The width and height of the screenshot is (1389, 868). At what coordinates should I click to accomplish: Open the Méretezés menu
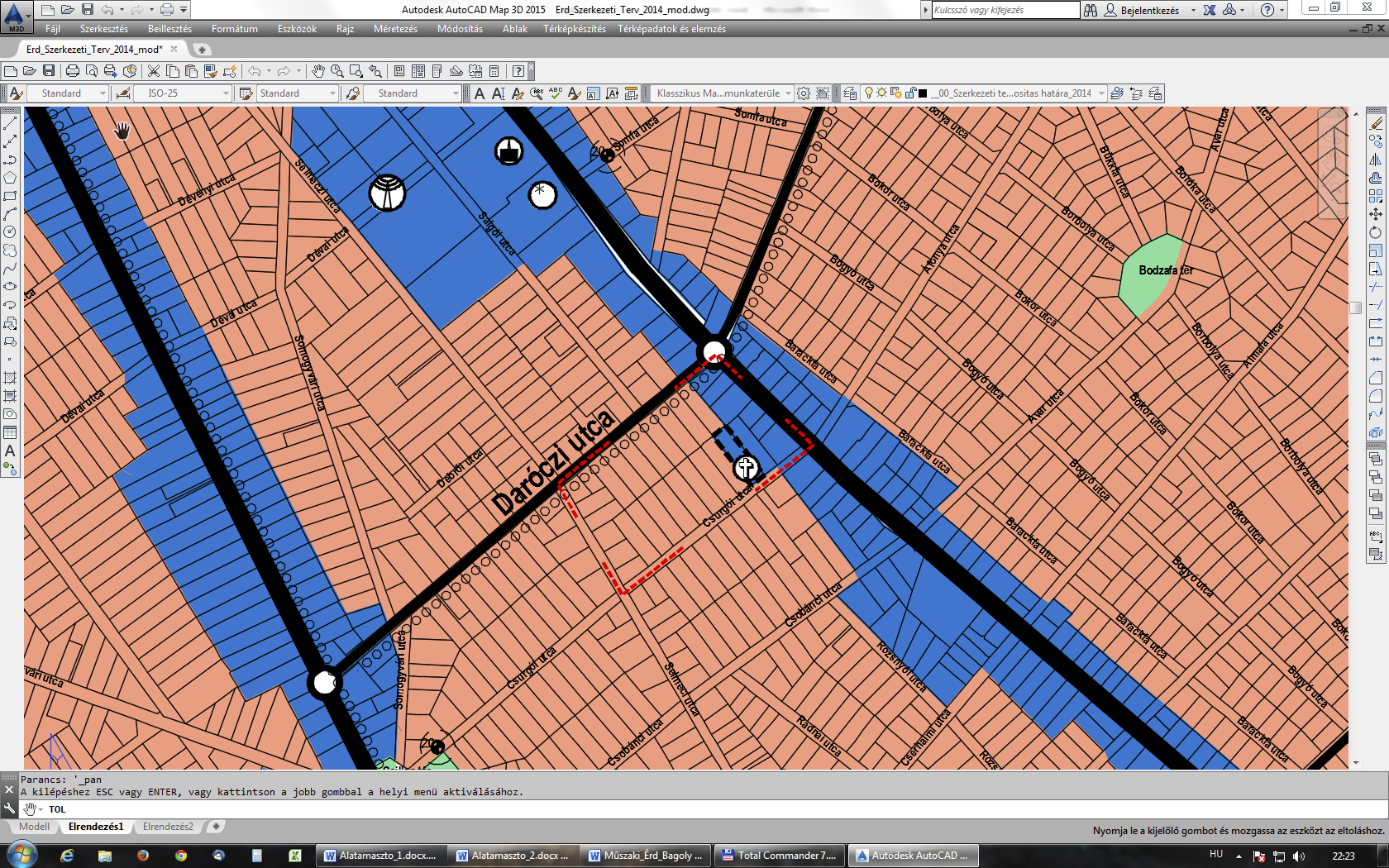click(x=395, y=29)
